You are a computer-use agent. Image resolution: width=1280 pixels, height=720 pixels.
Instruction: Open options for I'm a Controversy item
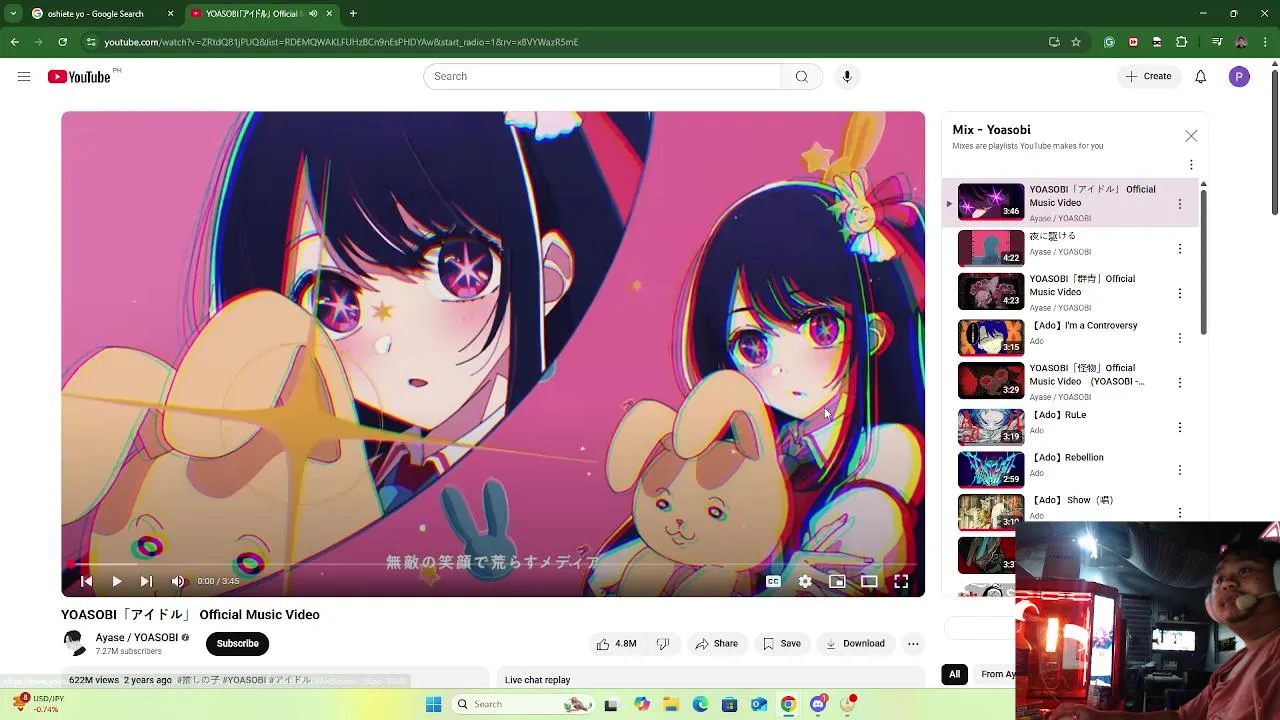1180,338
